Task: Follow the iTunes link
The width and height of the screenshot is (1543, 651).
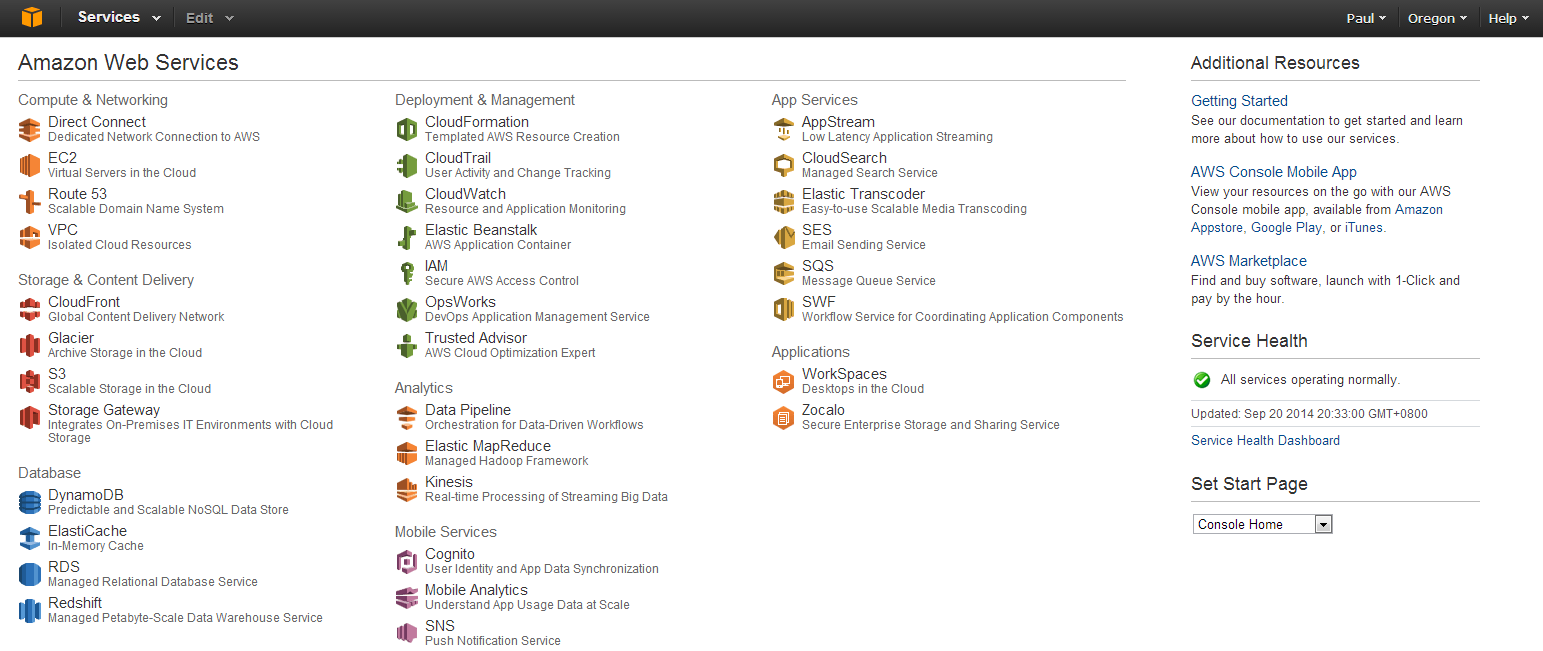Action: point(1363,228)
